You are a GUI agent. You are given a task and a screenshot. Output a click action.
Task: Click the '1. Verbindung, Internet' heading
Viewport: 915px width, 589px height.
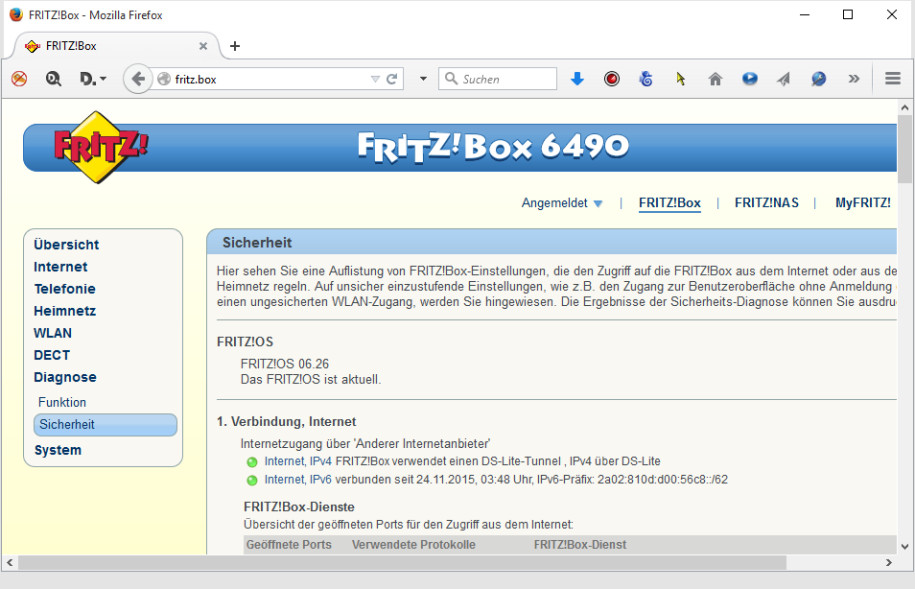pyautogui.click(x=286, y=421)
